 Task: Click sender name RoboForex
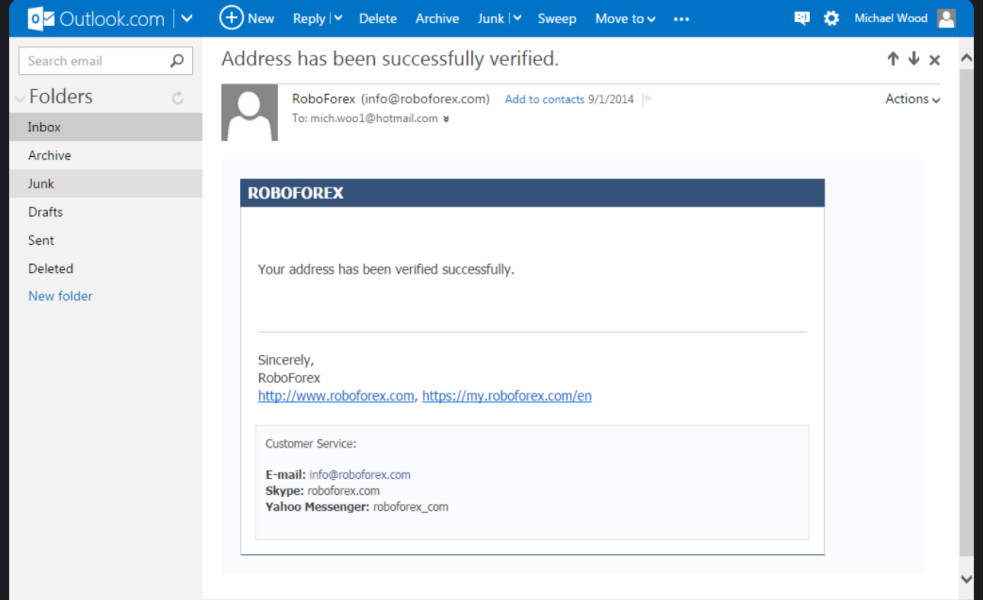323,99
